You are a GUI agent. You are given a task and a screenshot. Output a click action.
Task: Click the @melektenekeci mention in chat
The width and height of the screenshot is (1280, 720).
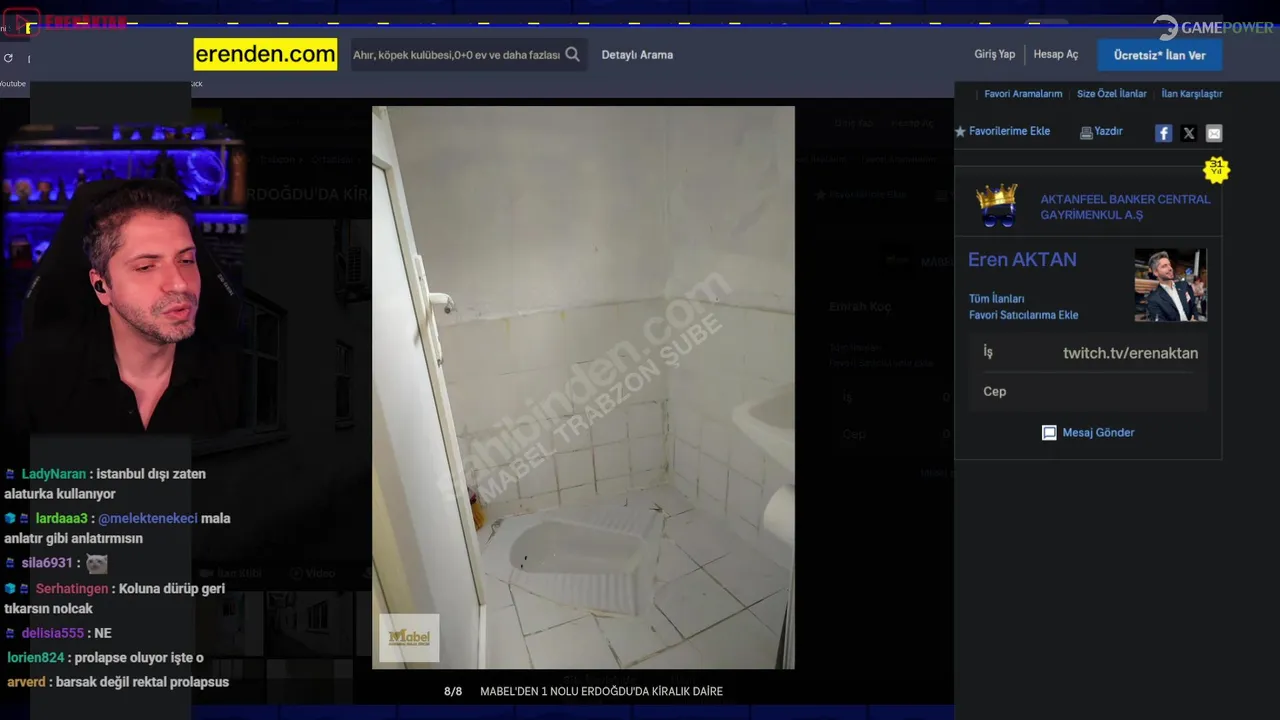[147, 518]
